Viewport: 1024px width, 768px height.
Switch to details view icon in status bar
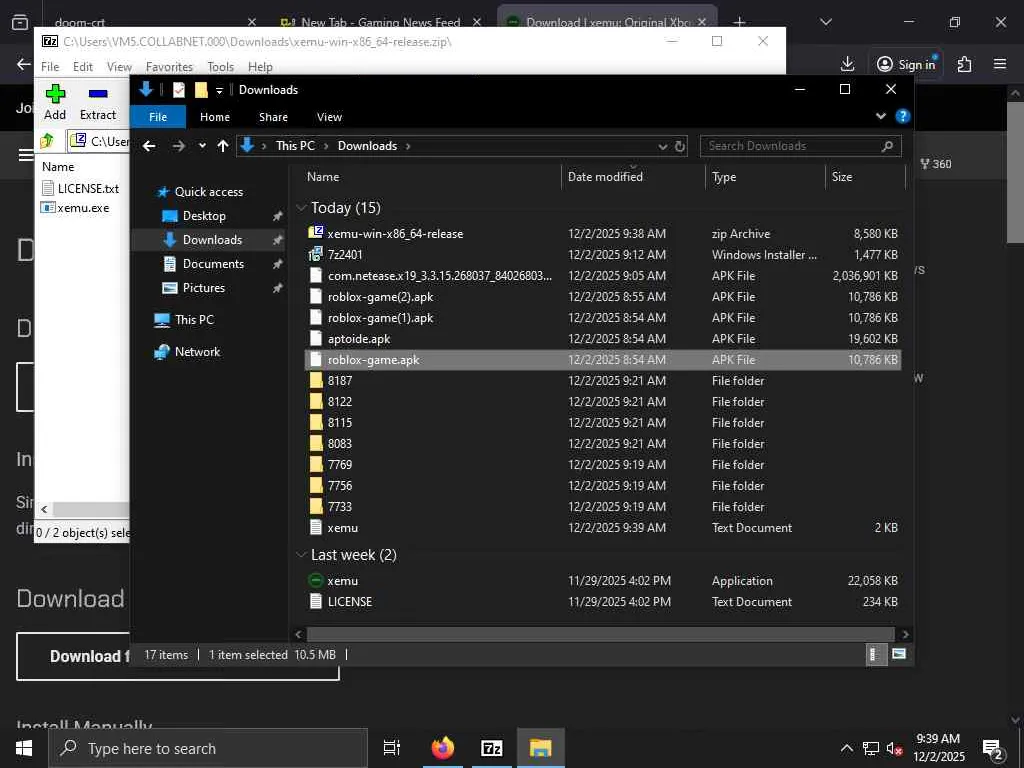[874, 654]
